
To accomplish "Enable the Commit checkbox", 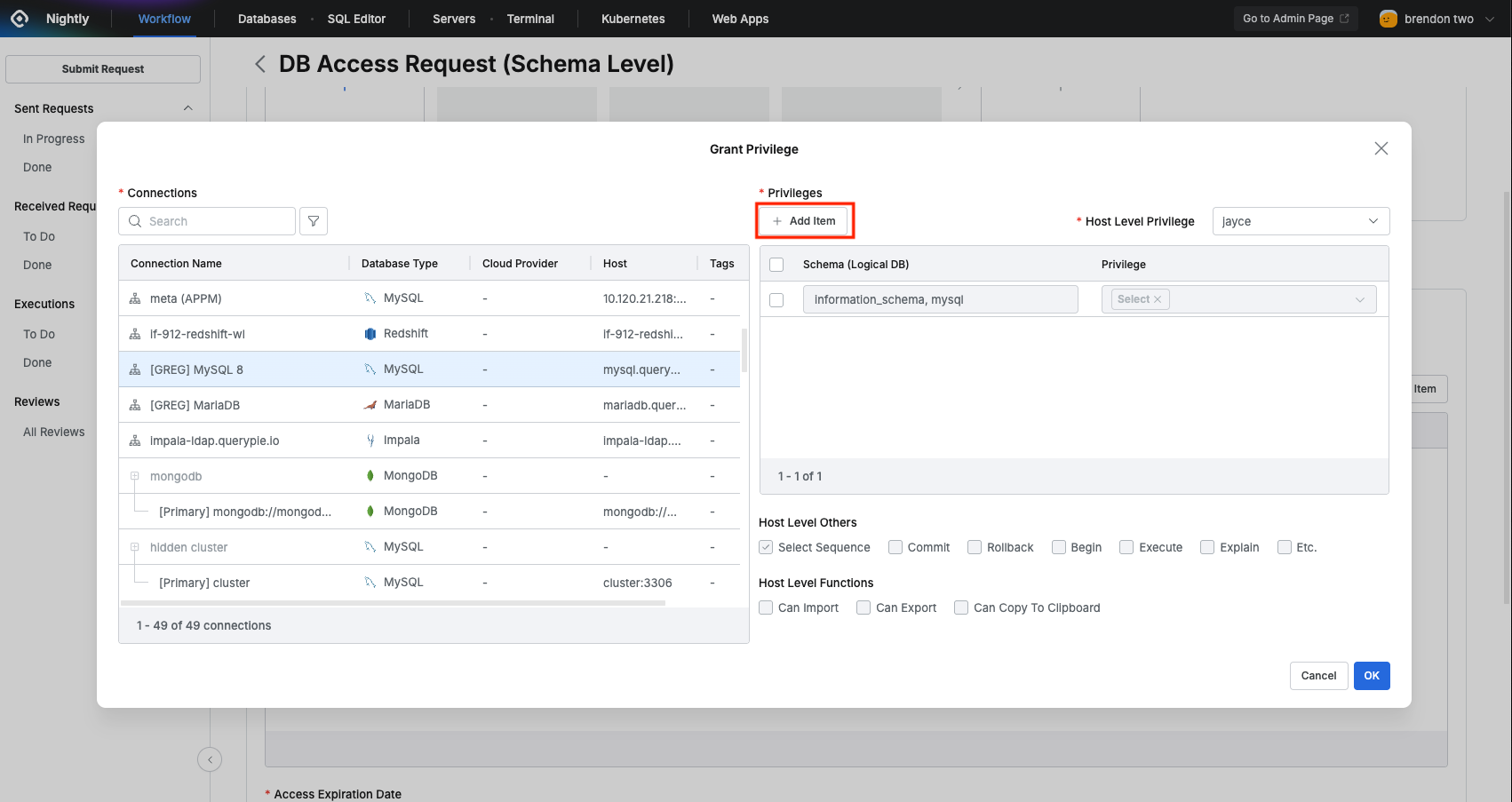I will point(895,547).
